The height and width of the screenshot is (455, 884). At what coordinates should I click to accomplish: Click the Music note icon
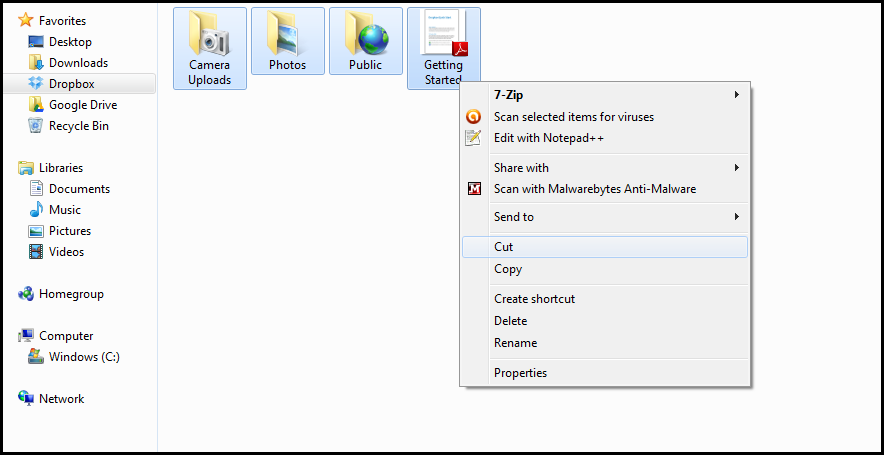[x=36, y=209]
